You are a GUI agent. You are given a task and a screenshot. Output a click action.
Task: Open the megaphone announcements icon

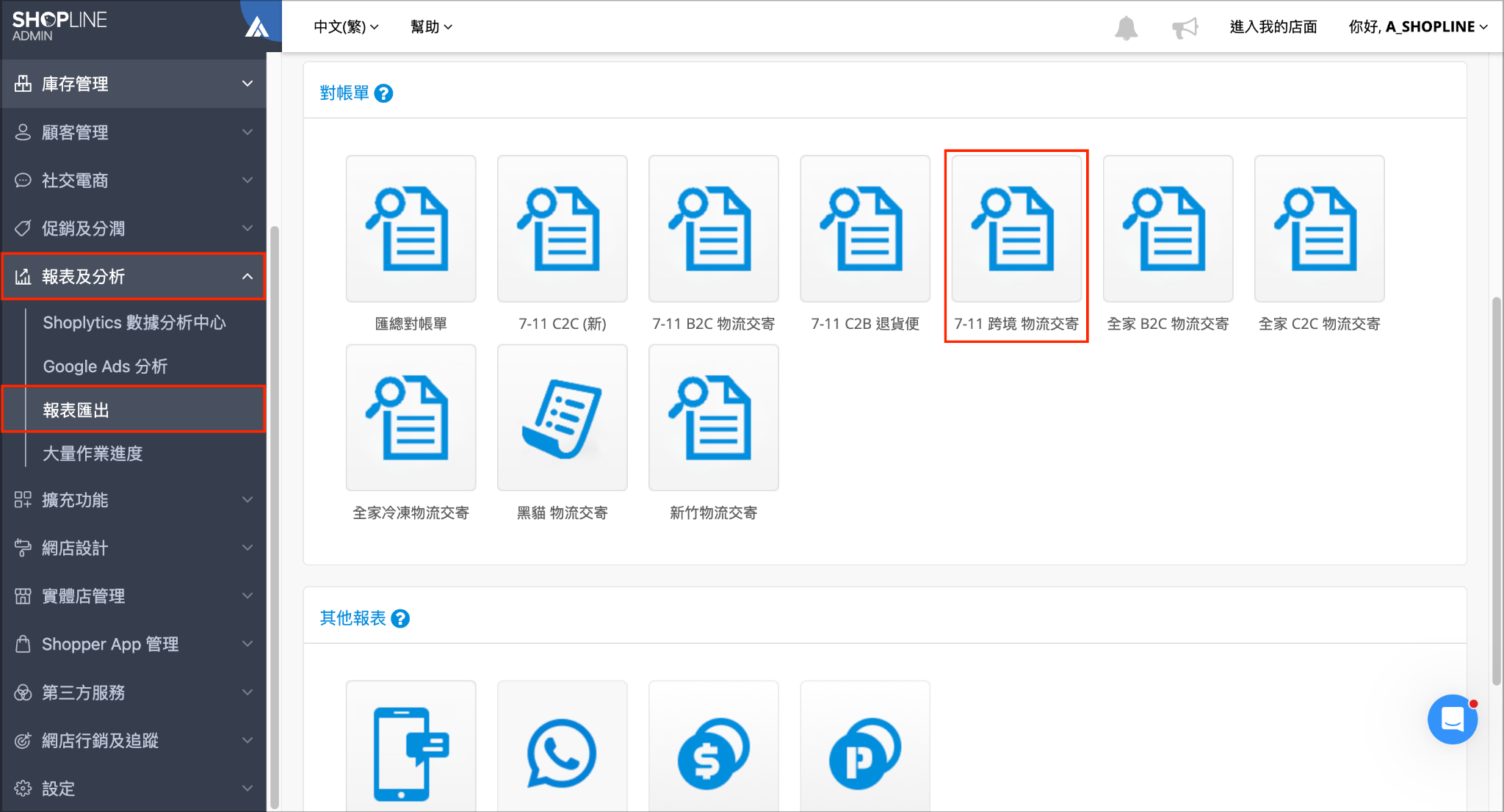[x=1185, y=28]
